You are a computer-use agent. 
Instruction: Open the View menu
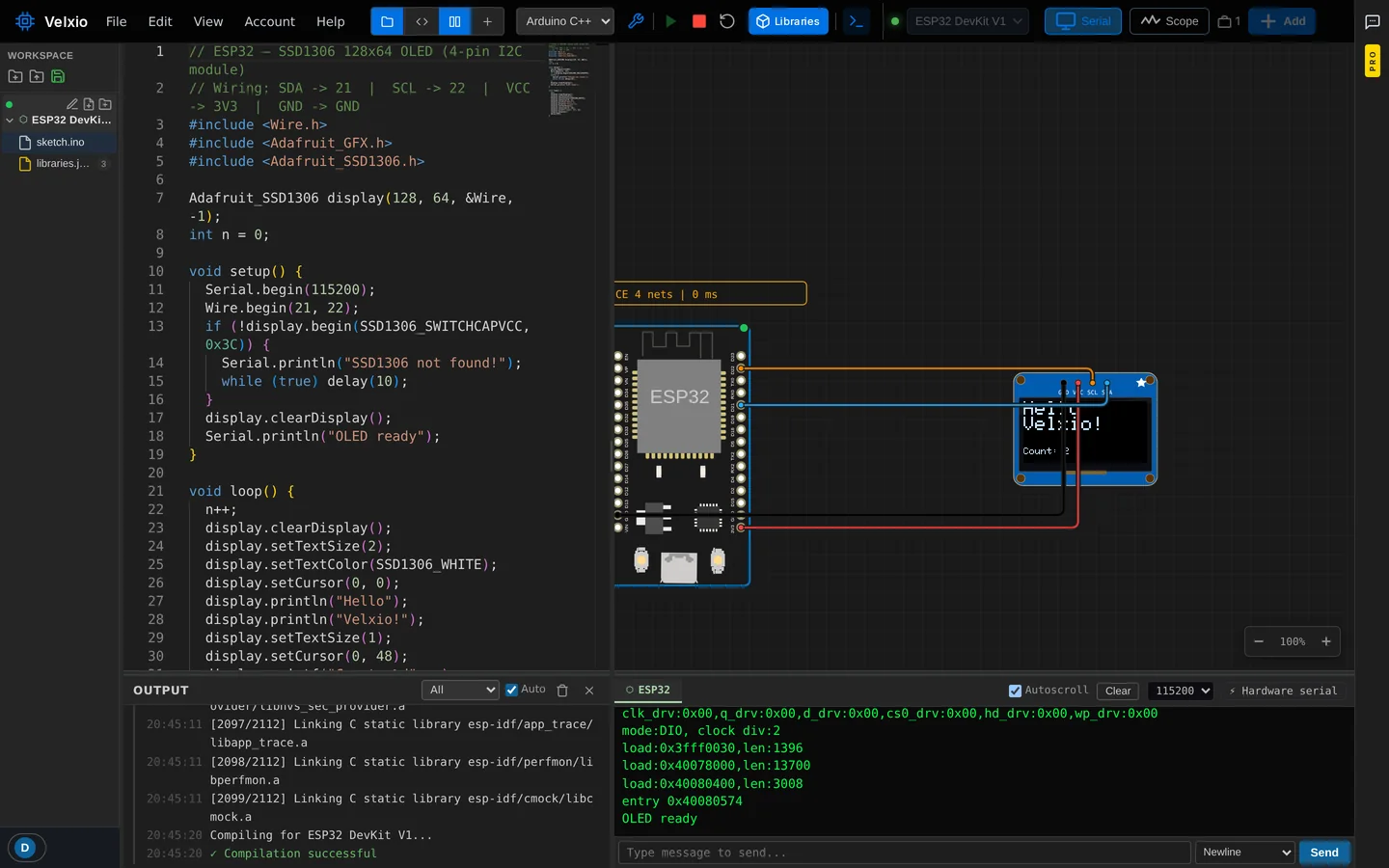coord(207,21)
